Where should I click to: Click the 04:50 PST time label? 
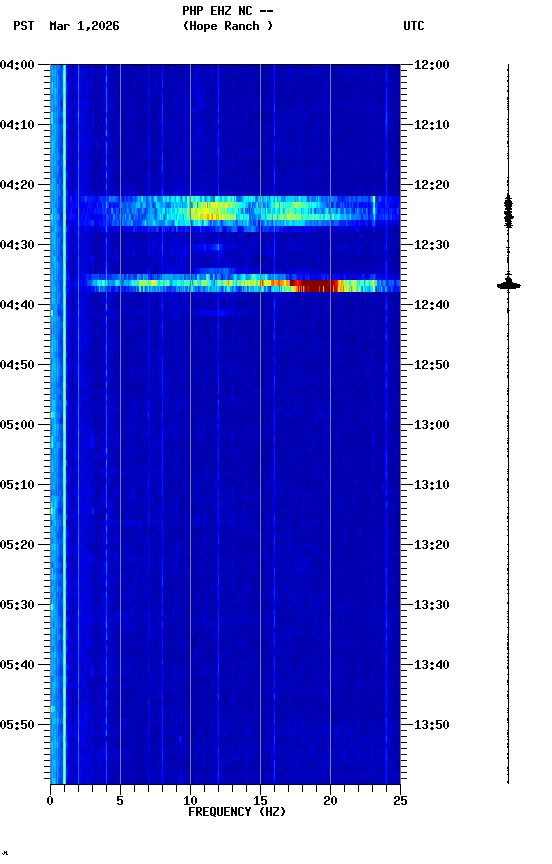click(x=17, y=365)
